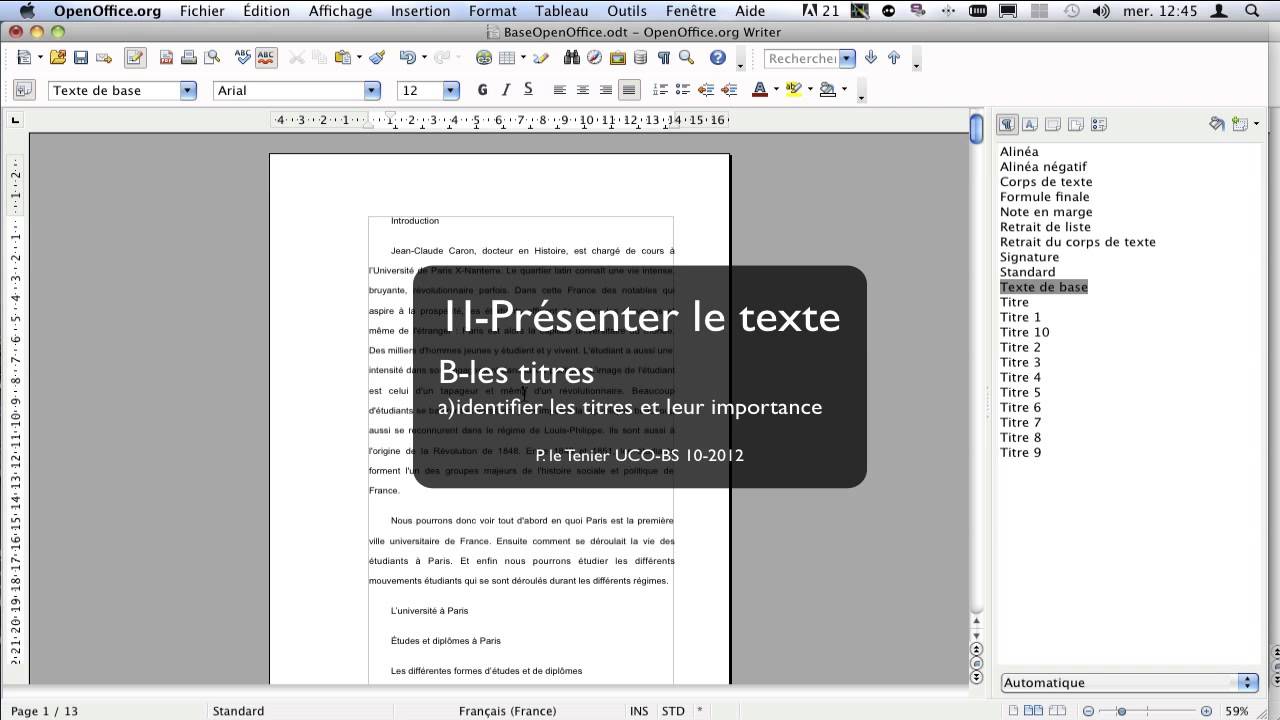Click the macOS Spotlight magnifier icon
This screenshot has height=720, width=1280.
pos(1250,11)
